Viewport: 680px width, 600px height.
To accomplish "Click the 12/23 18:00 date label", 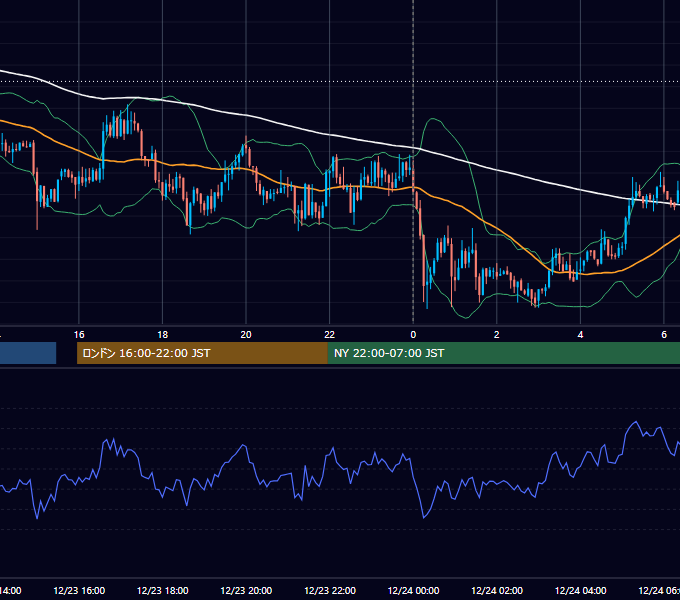I will click(x=163, y=590).
